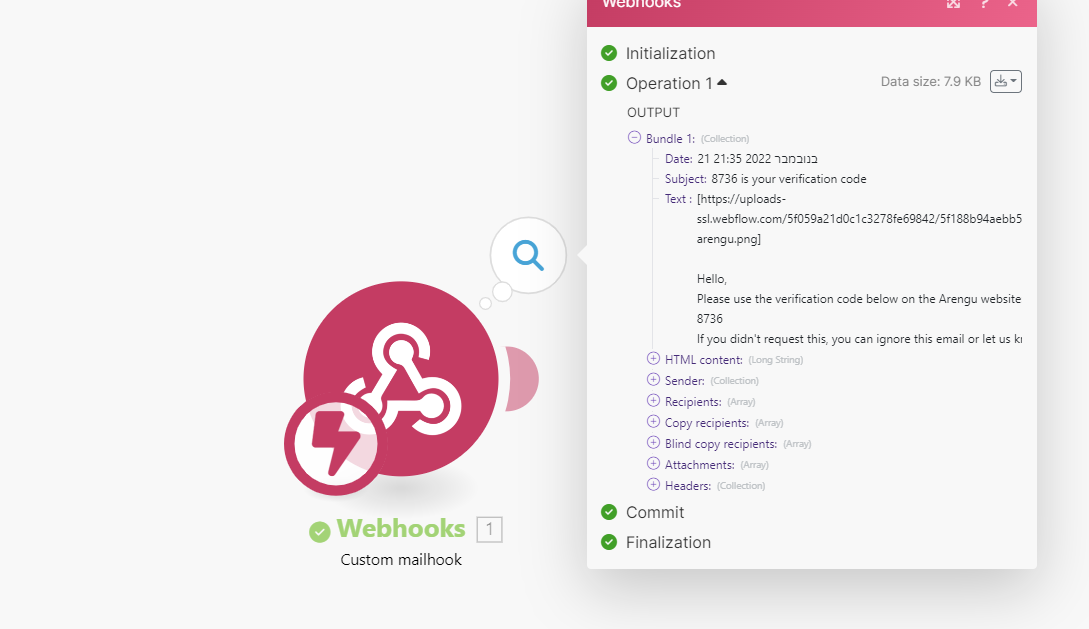1089x629 pixels.
Task: Expand the HTML content field
Action: (653, 358)
